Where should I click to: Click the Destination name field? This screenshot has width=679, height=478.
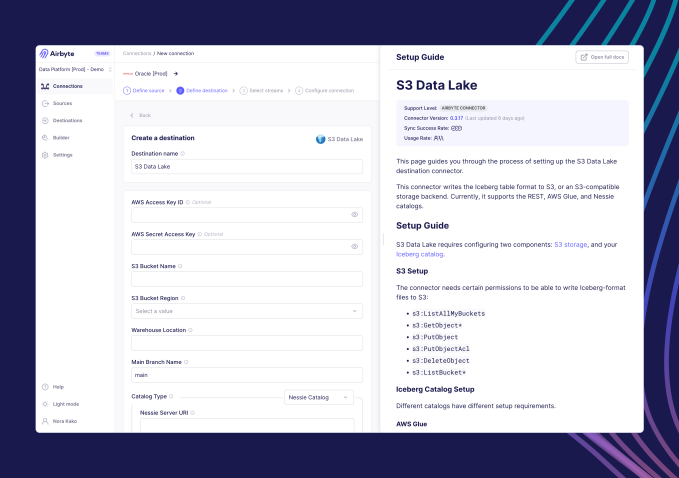(x=247, y=167)
